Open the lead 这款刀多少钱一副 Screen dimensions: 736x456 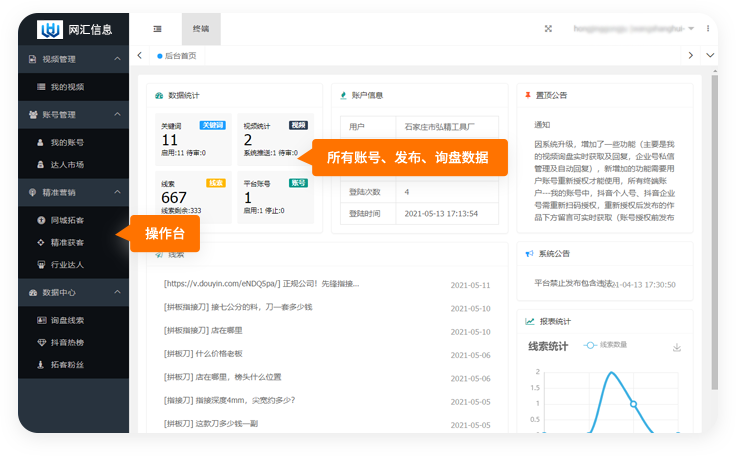tap(211, 424)
